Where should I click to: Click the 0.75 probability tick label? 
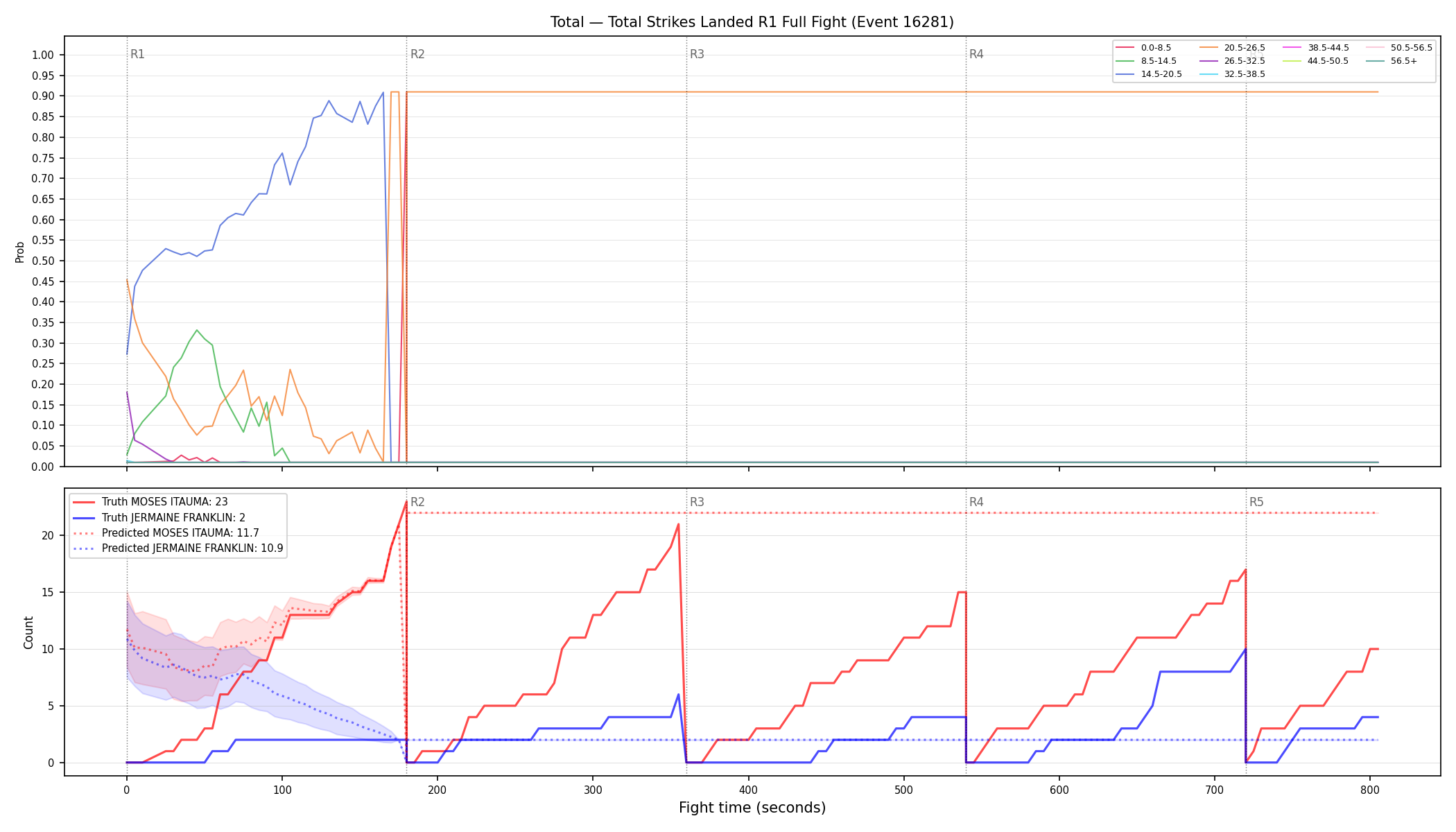(43, 157)
